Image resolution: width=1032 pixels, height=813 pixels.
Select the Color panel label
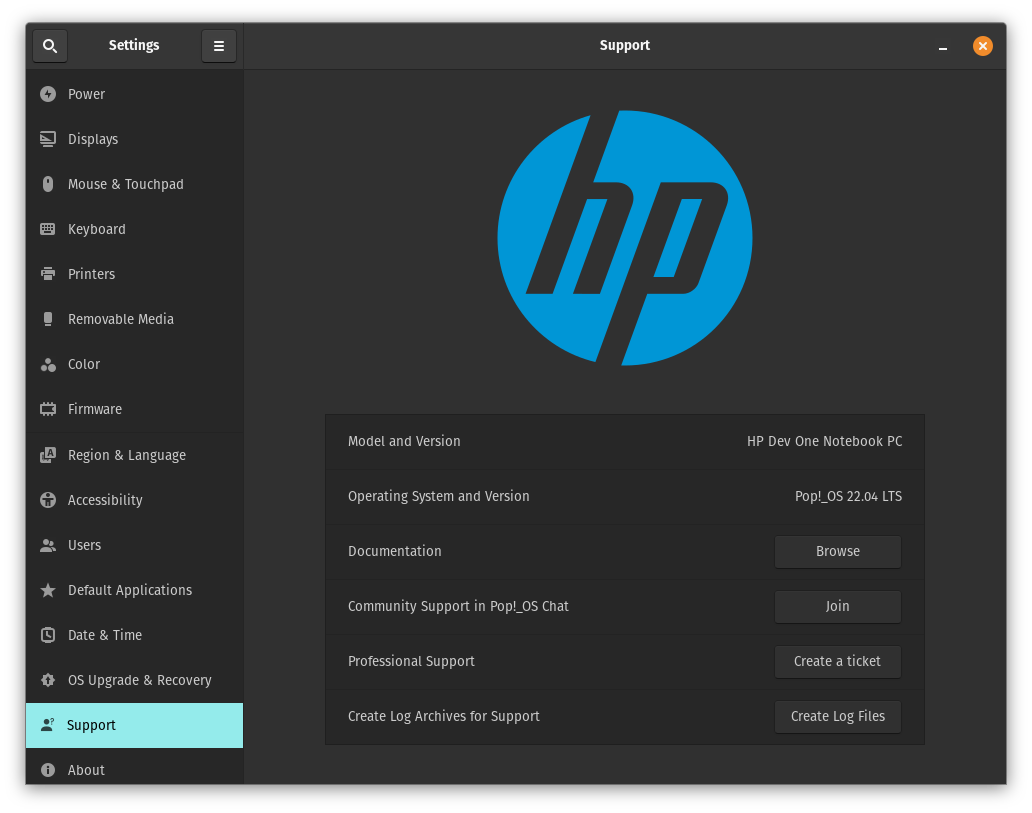click(x=84, y=364)
